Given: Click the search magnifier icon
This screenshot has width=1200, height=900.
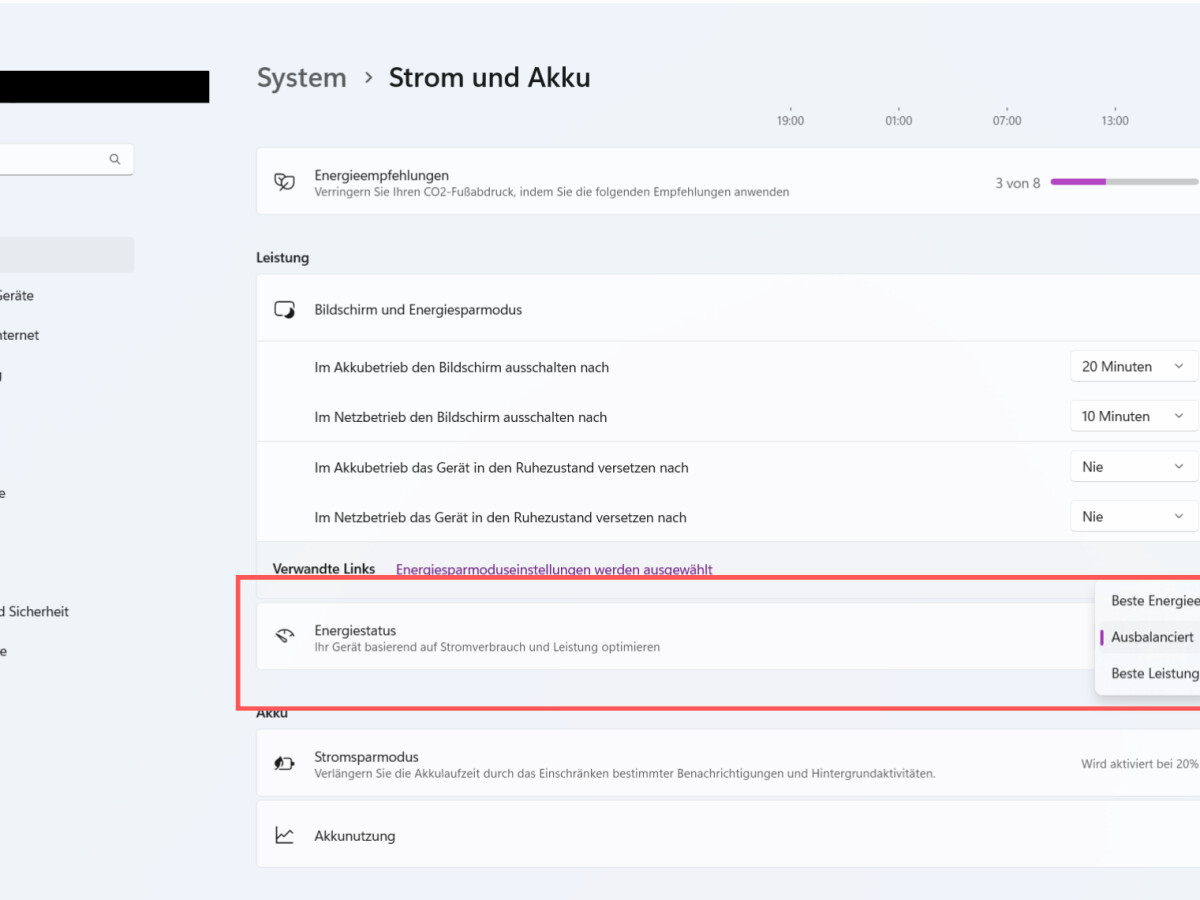Looking at the screenshot, I should pos(114,158).
